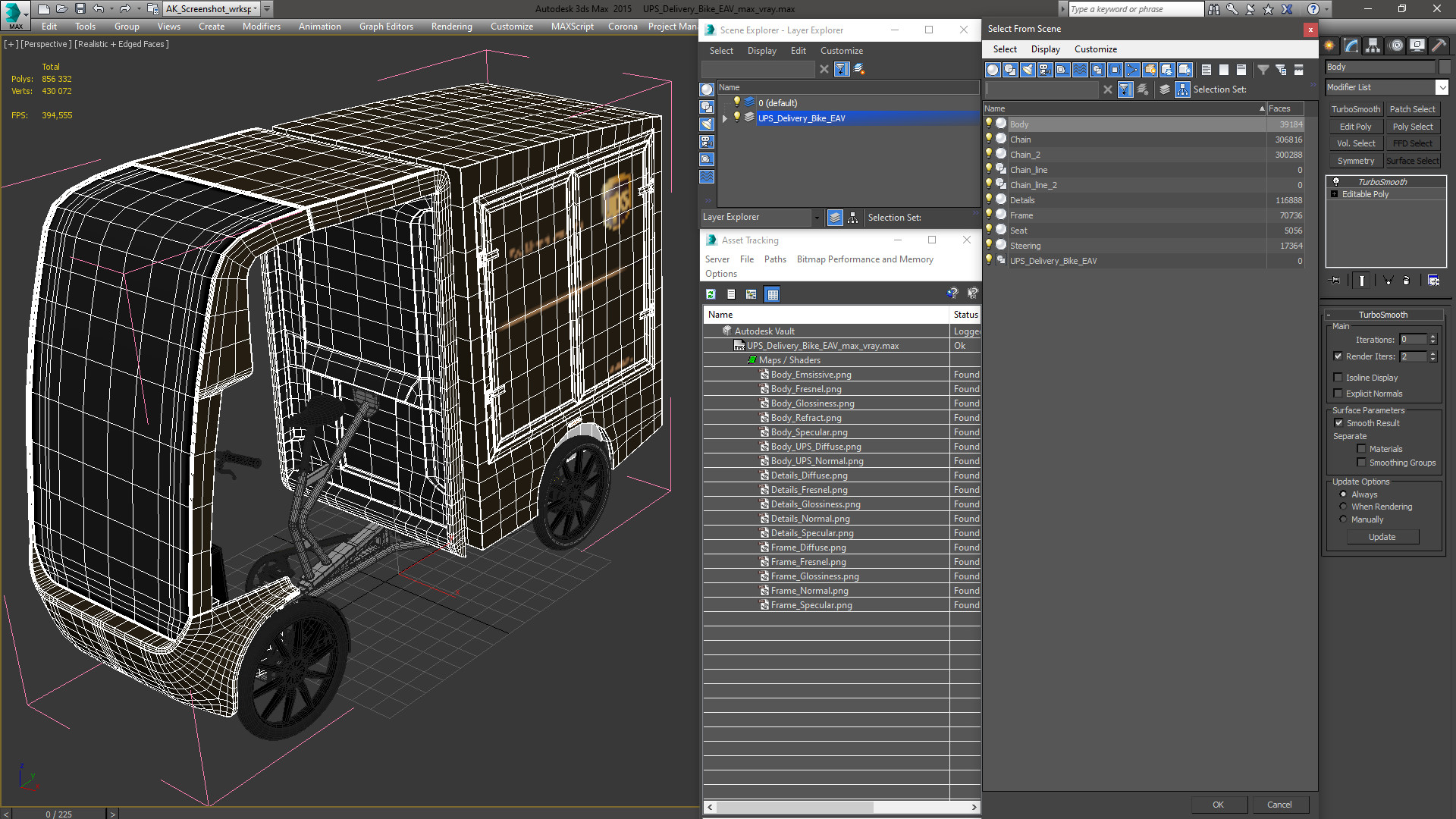The image size is (1456, 819).
Task: Open the Graph Editors menu
Action: tap(386, 27)
